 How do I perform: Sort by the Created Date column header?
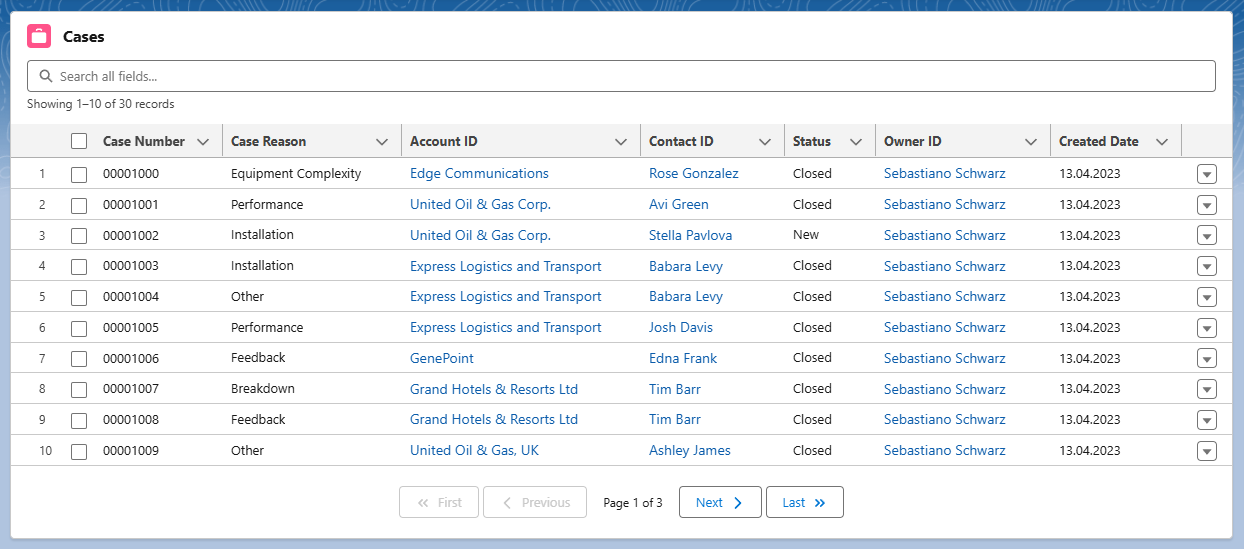pos(1099,141)
